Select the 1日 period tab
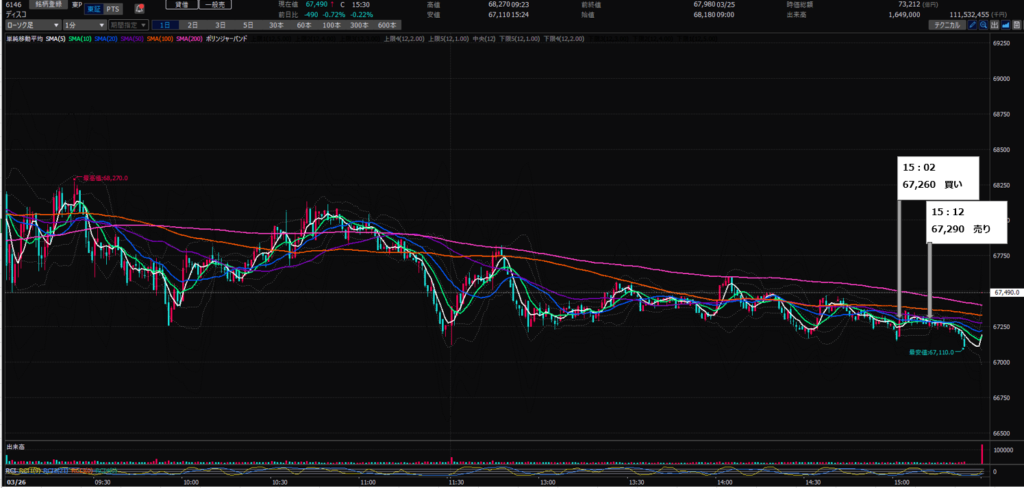This screenshot has width=1024, height=488. (x=166, y=24)
